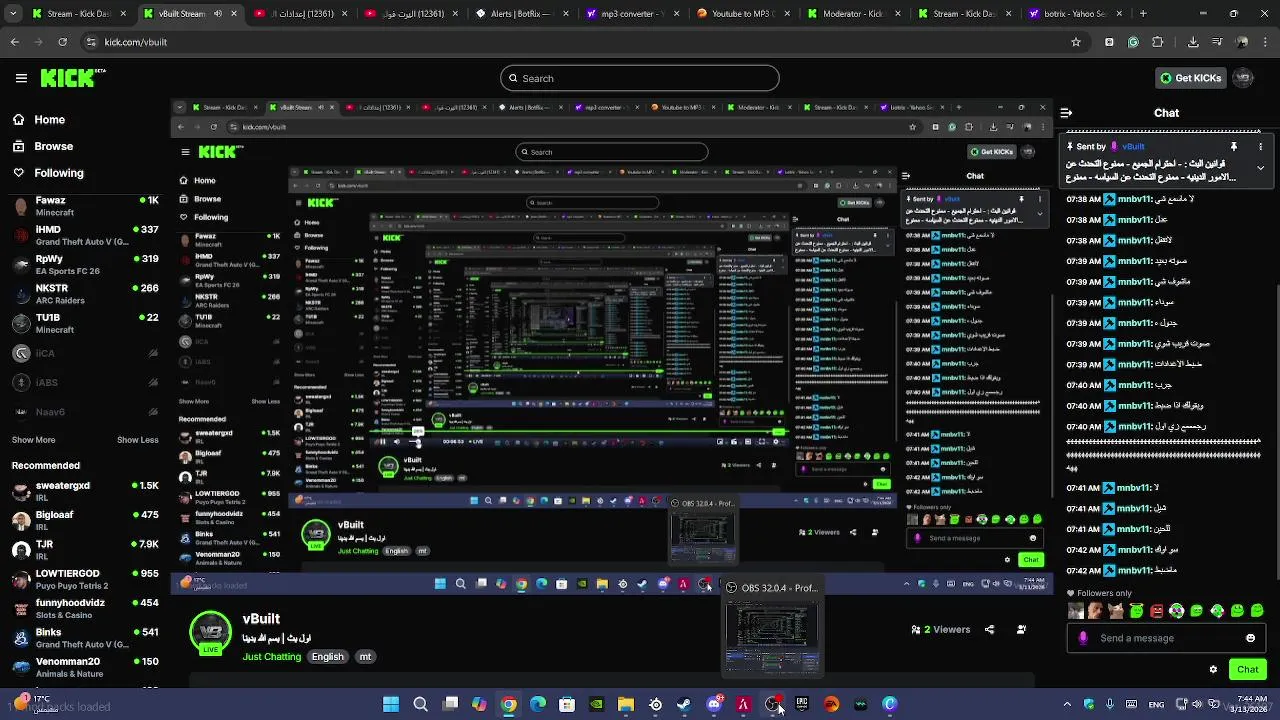Viewport: 1280px width, 720px height.
Task: Select the red angry emote
Action: tap(1157, 610)
